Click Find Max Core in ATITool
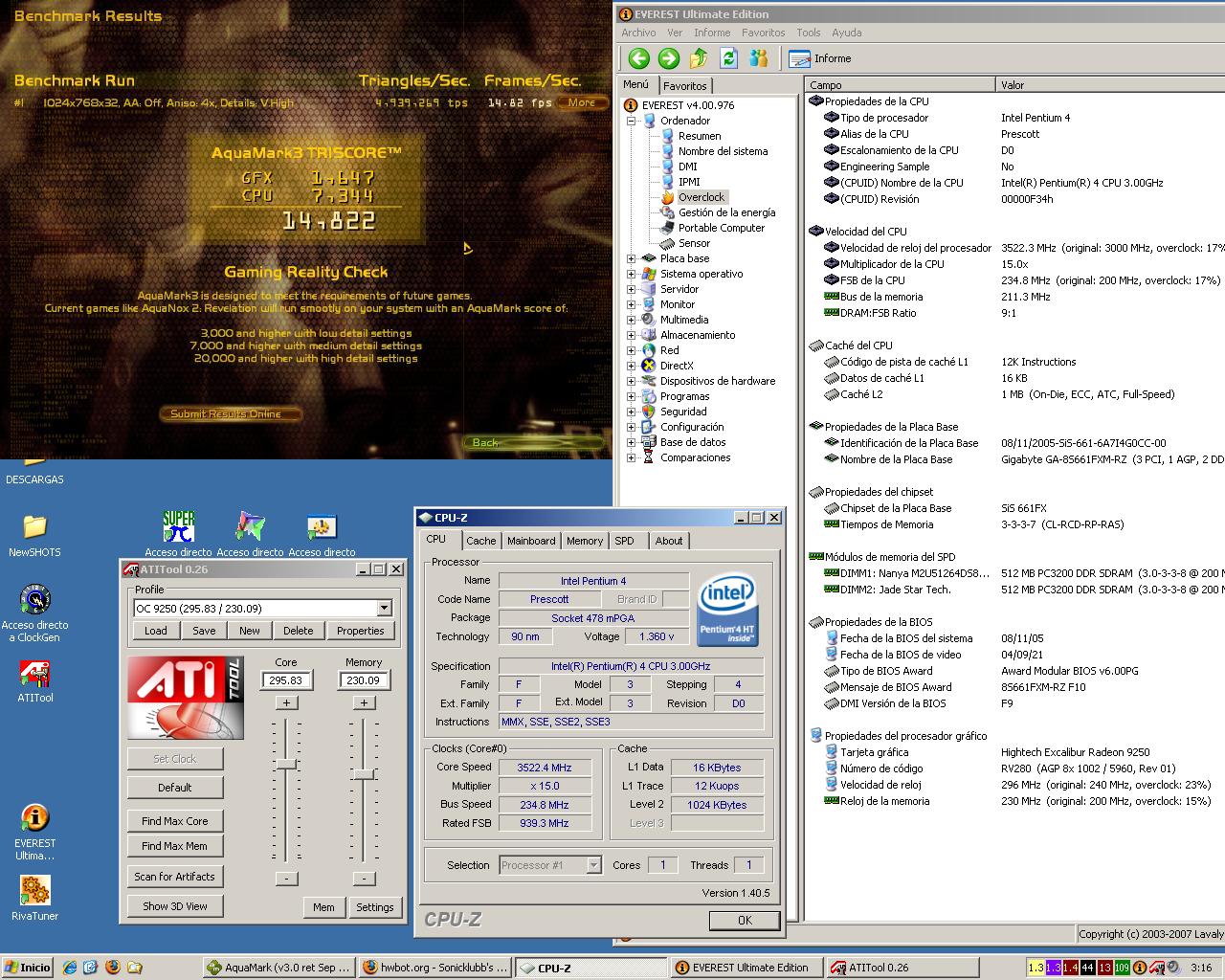The image size is (1225, 980). (175, 821)
